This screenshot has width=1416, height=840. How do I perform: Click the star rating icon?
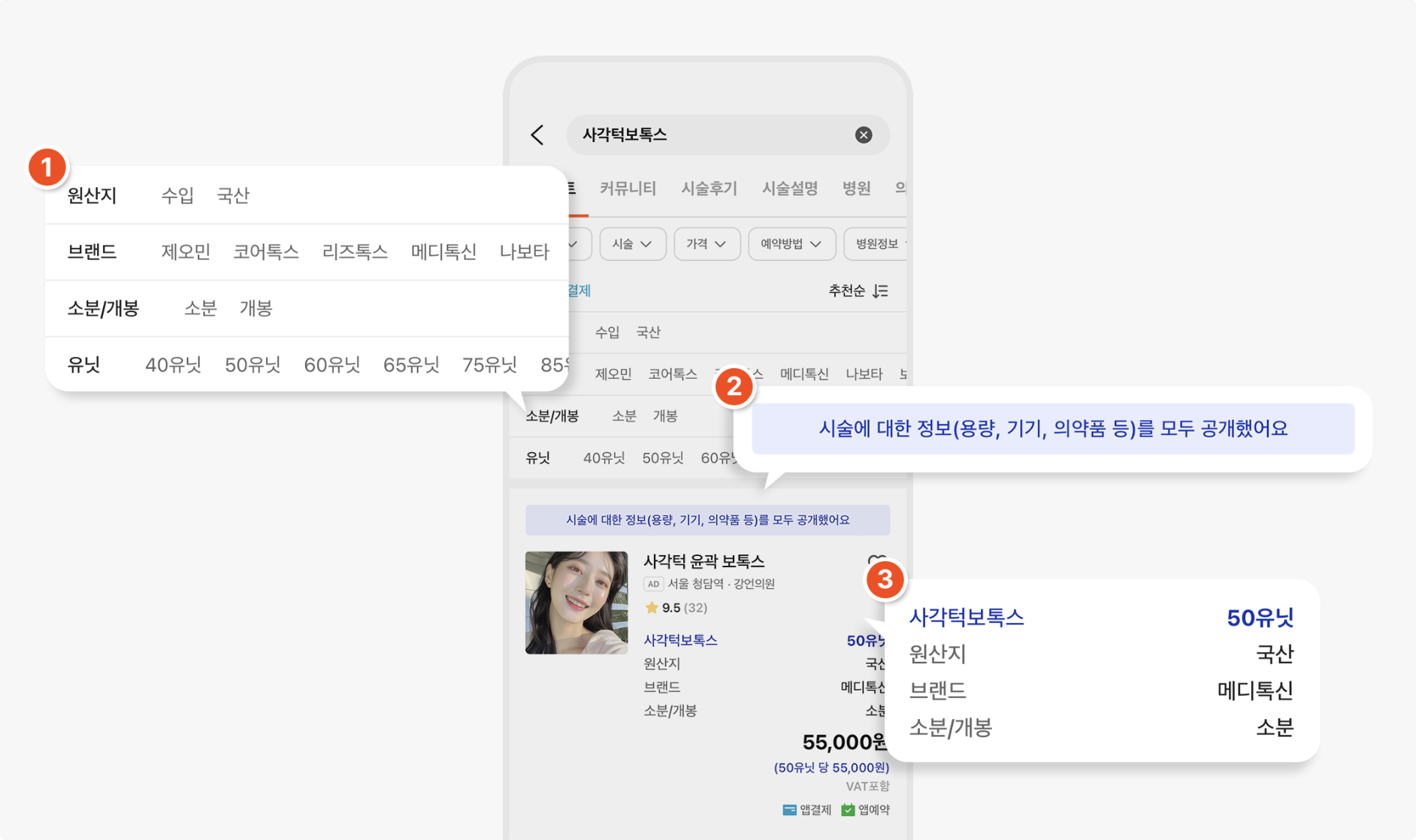click(651, 608)
